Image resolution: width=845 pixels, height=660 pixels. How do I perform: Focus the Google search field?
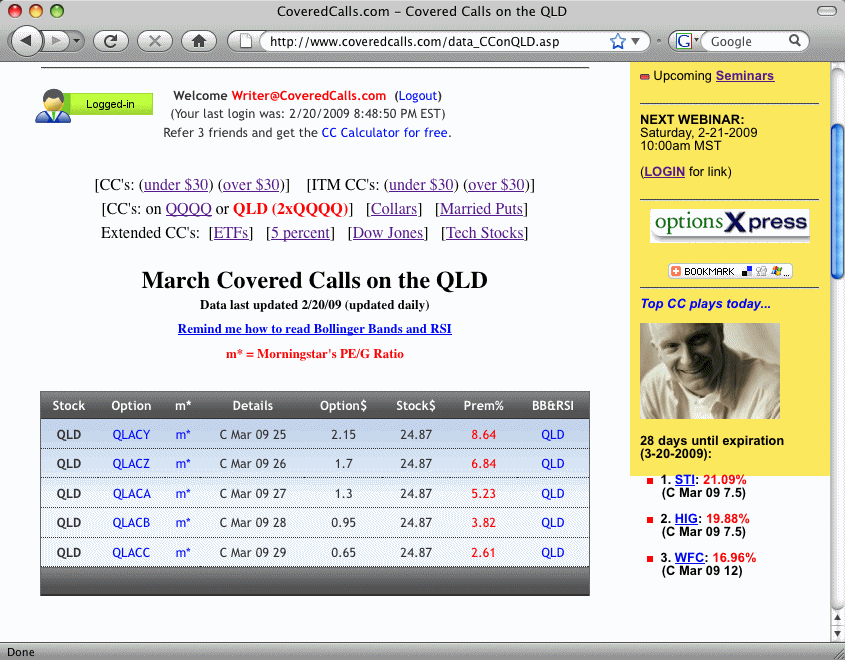746,41
